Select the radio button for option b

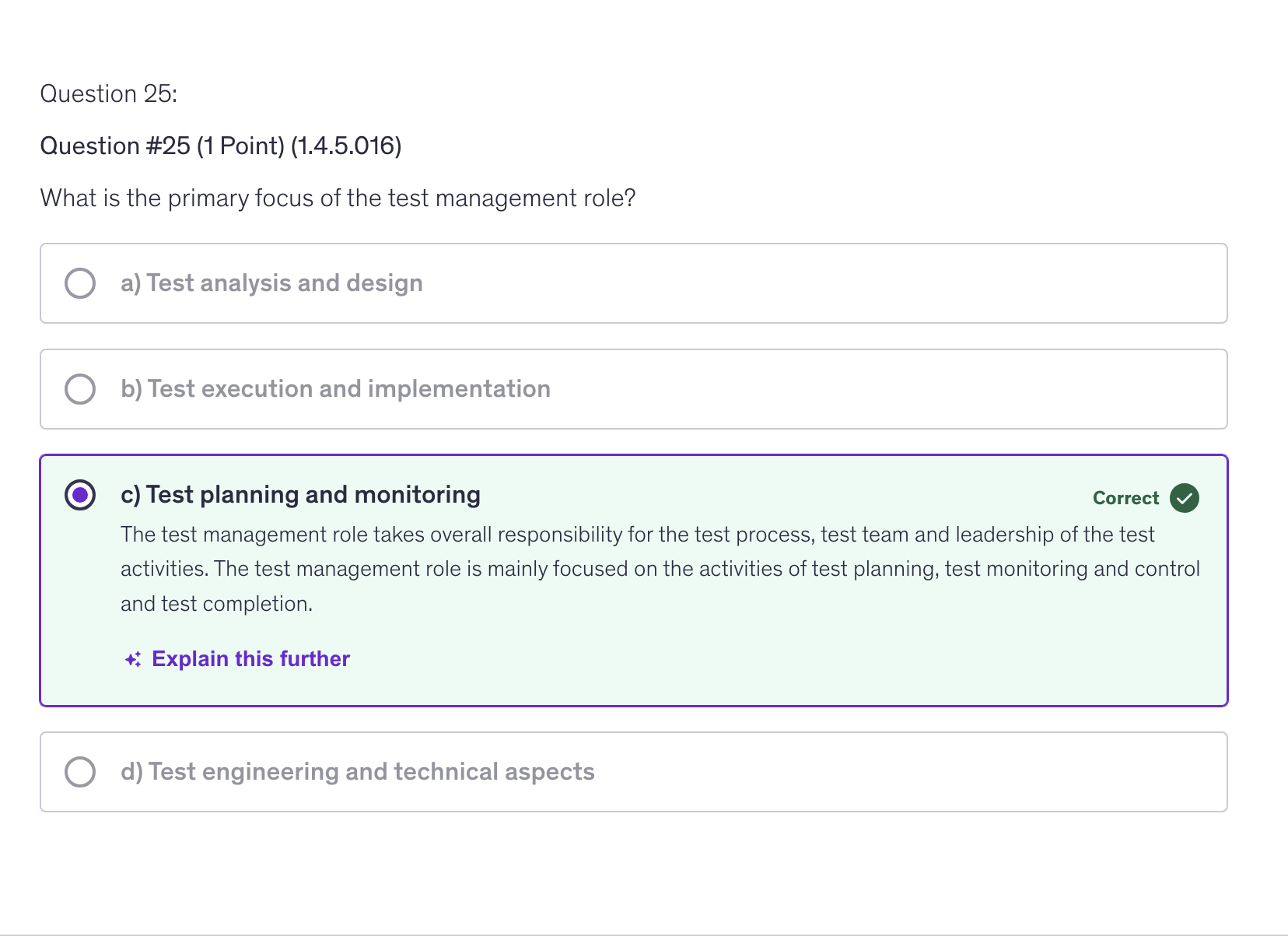click(79, 388)
